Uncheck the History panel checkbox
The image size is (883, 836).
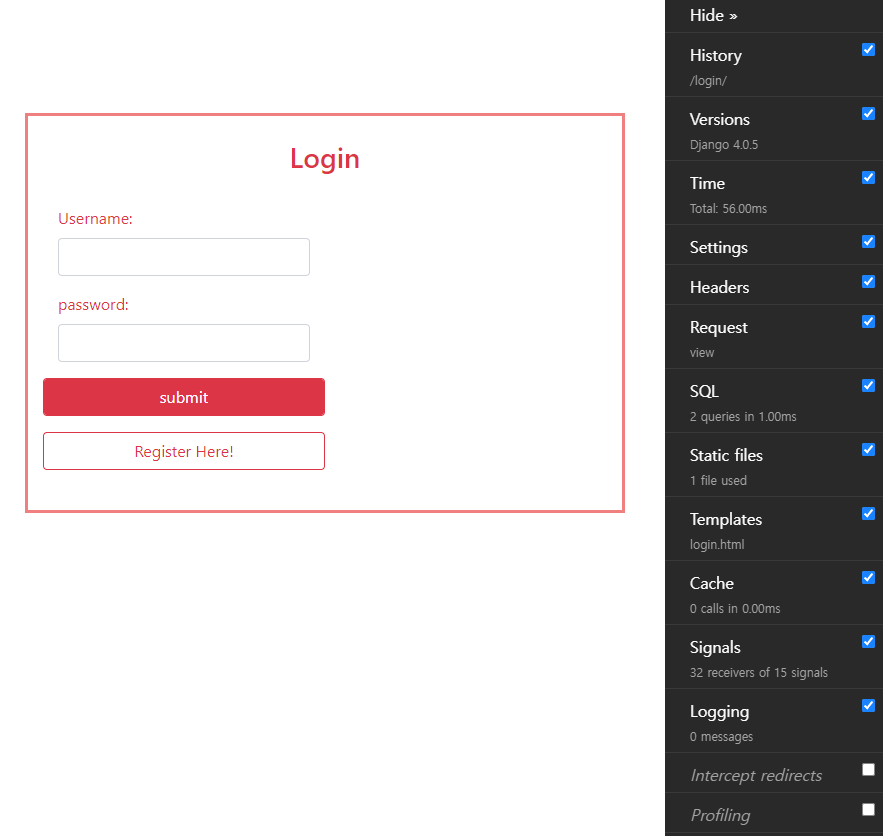pyautogui.click(x=868, y=50)
